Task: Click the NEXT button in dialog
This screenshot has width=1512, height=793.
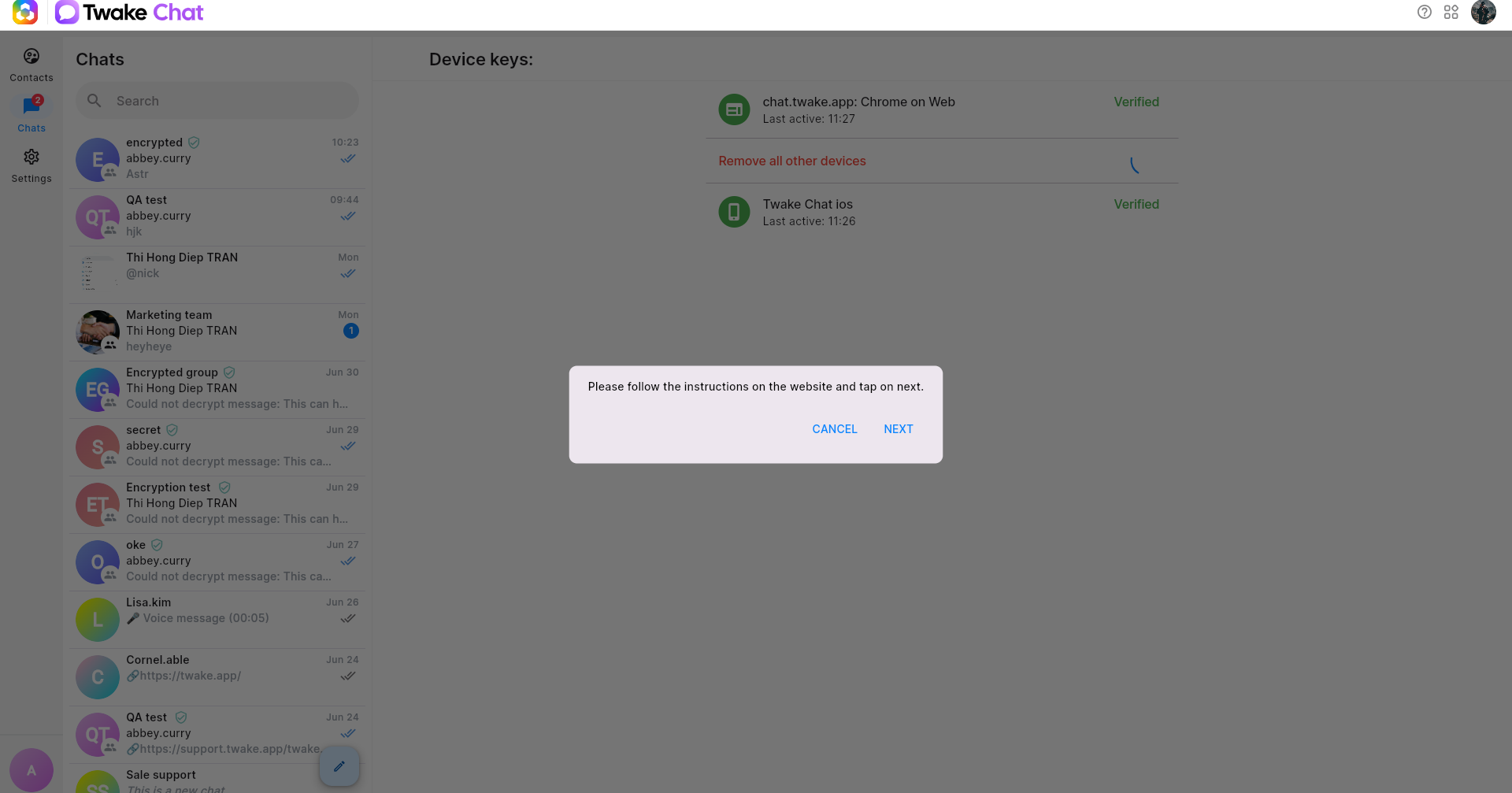Action: point(898,429)
